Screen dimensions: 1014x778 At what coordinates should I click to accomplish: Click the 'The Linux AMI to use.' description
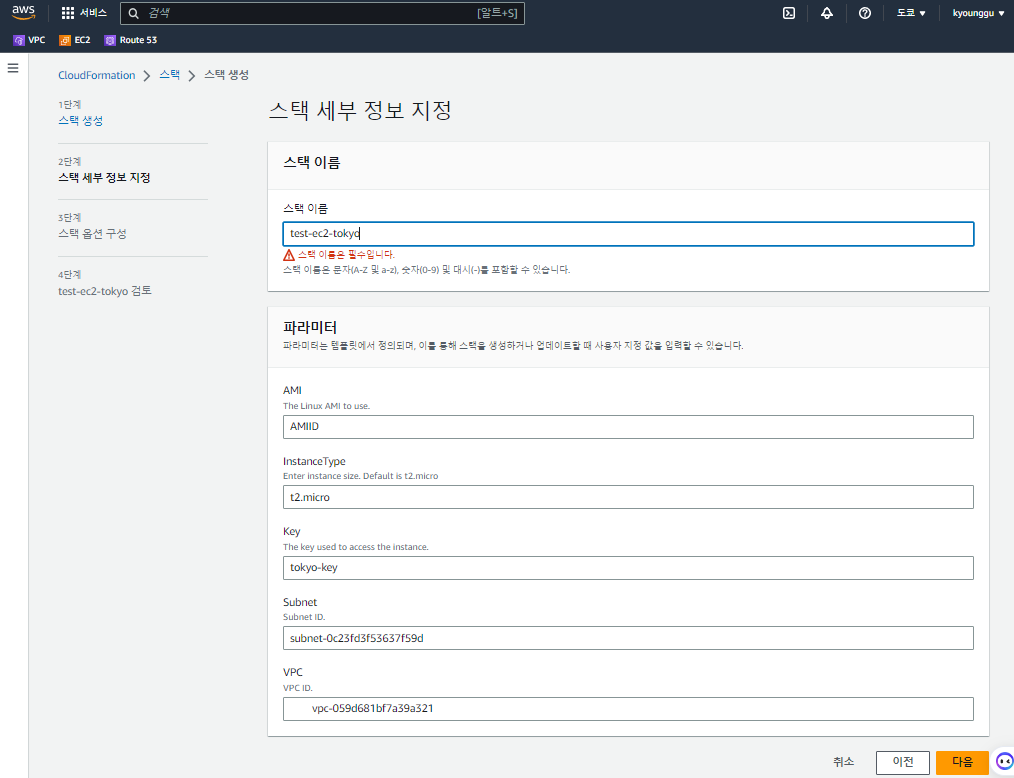327,406
